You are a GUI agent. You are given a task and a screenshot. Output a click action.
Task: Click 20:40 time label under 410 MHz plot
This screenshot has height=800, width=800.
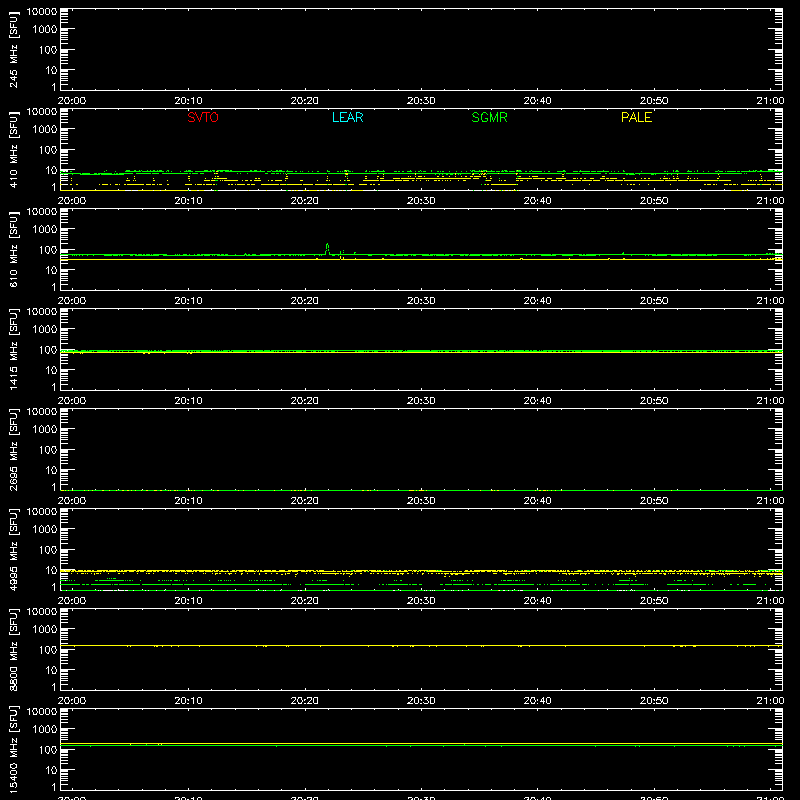(x=537, y=201)
